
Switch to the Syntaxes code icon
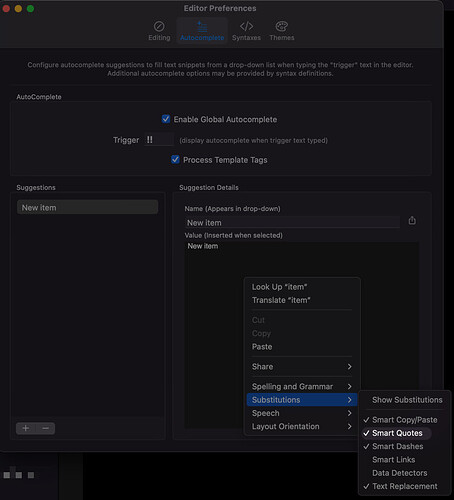coord(246,26)
